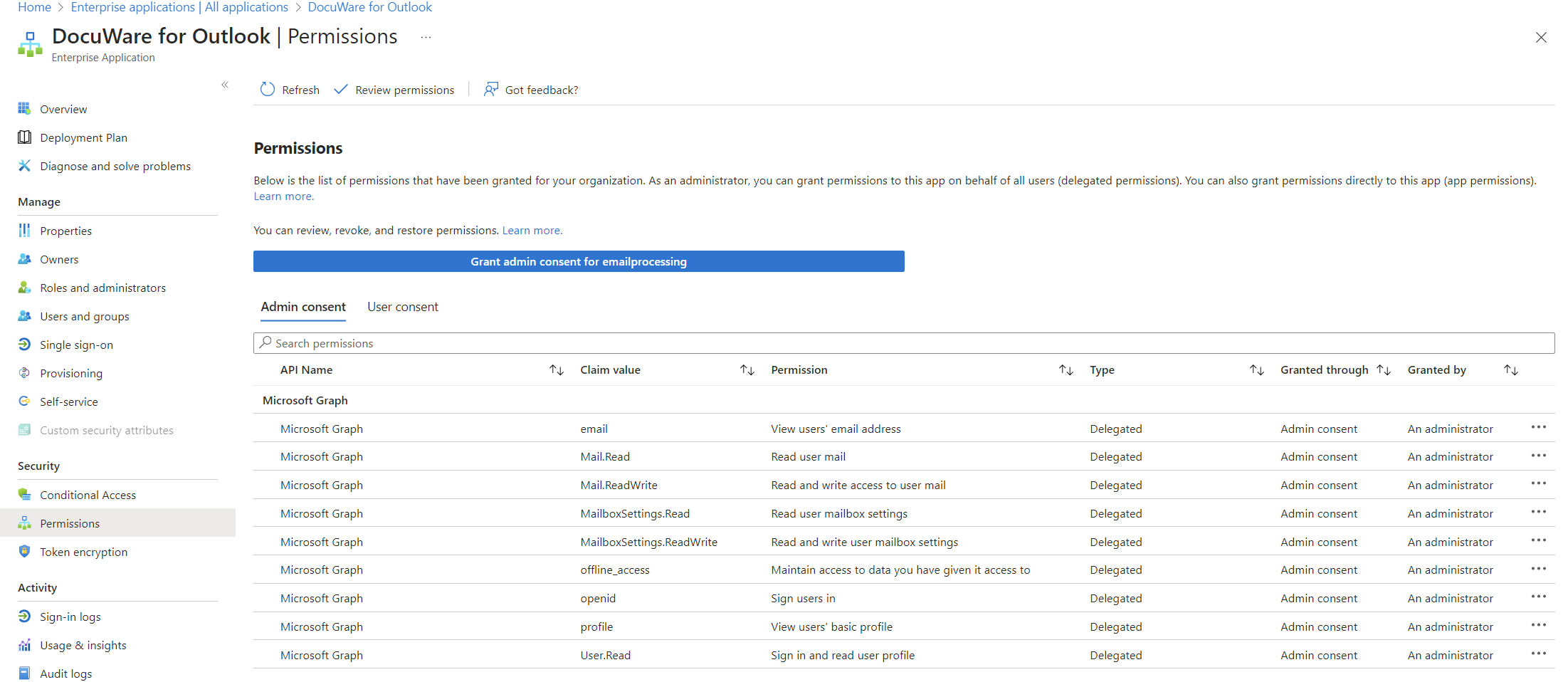1568x682 pixels.
Task: Sort by Permission column arrows
Action: pos(1066,370)
